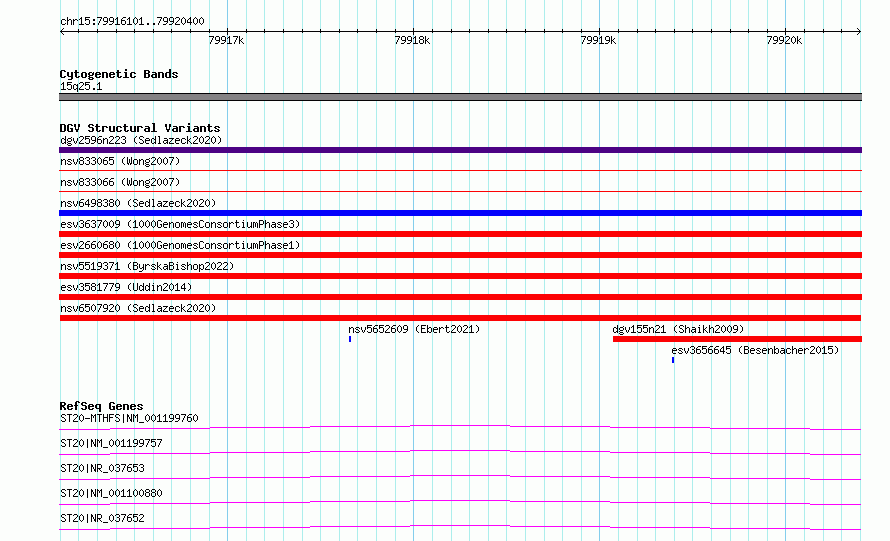
Task: Select the magenta ST20|NR_037653 transcript line
Action: (x=460, y=477)
